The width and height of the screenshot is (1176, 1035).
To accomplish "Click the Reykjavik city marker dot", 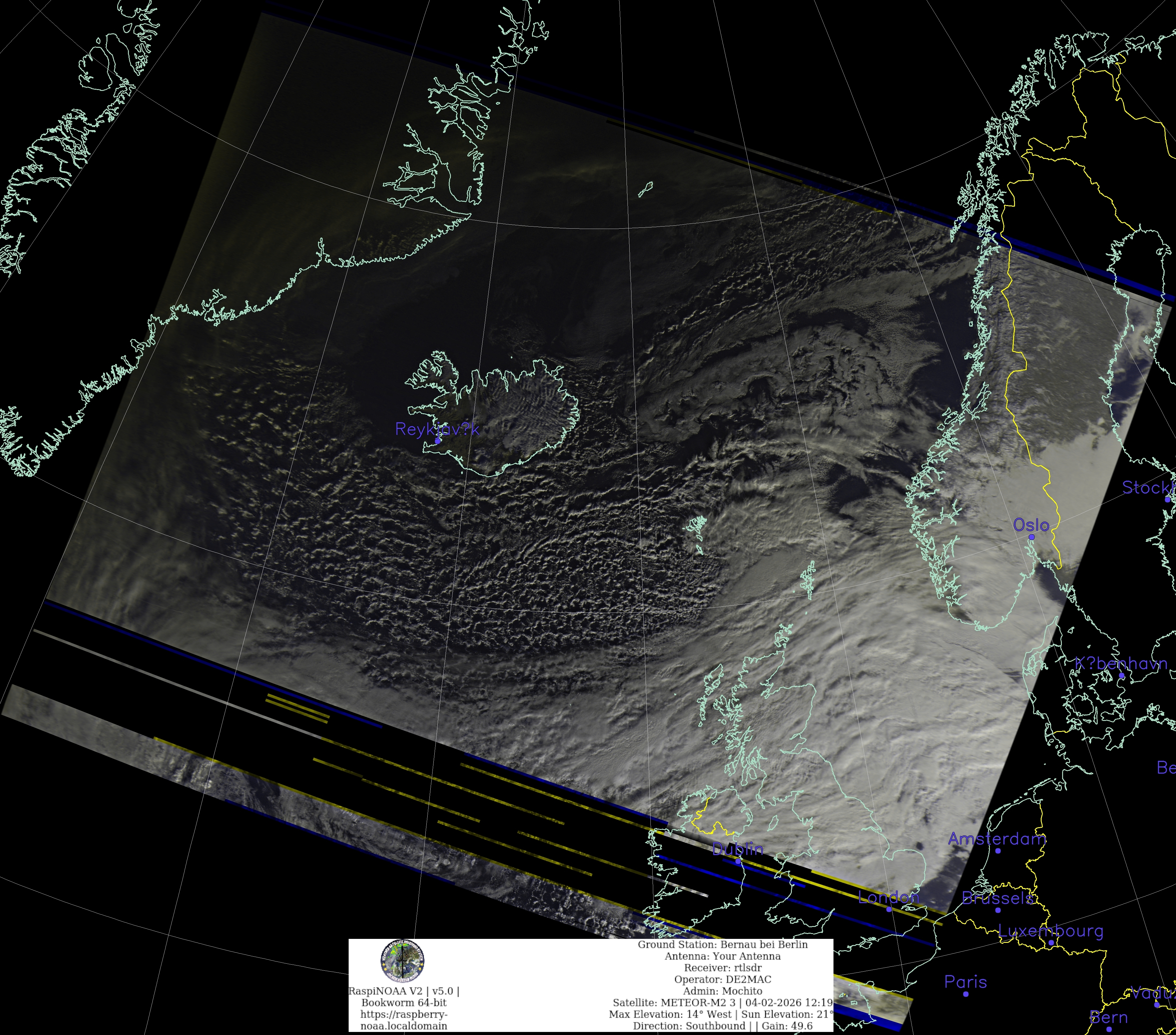I will (x=438, y=441).
